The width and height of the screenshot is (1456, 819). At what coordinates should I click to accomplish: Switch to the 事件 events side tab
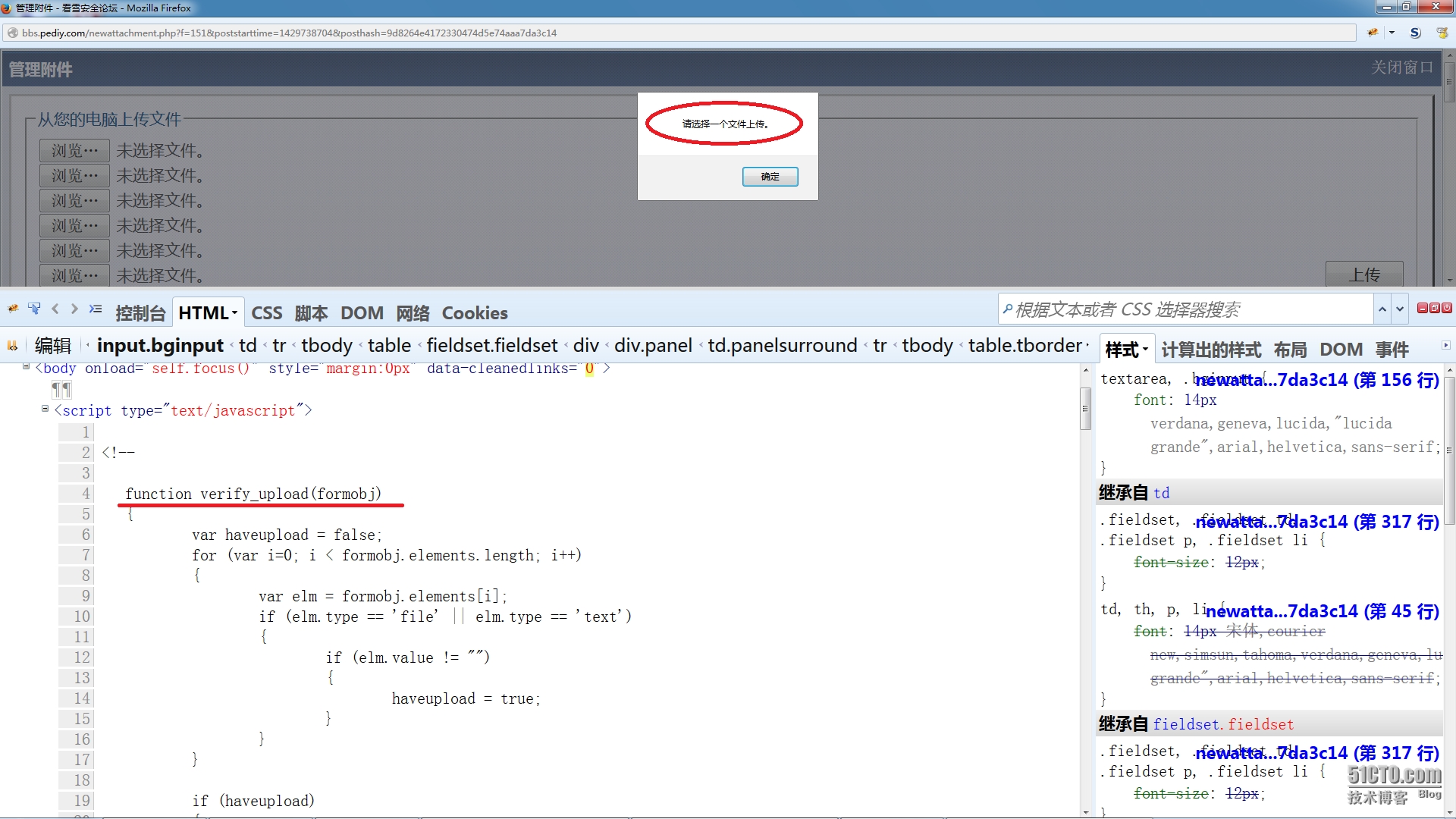[1392, 350]
